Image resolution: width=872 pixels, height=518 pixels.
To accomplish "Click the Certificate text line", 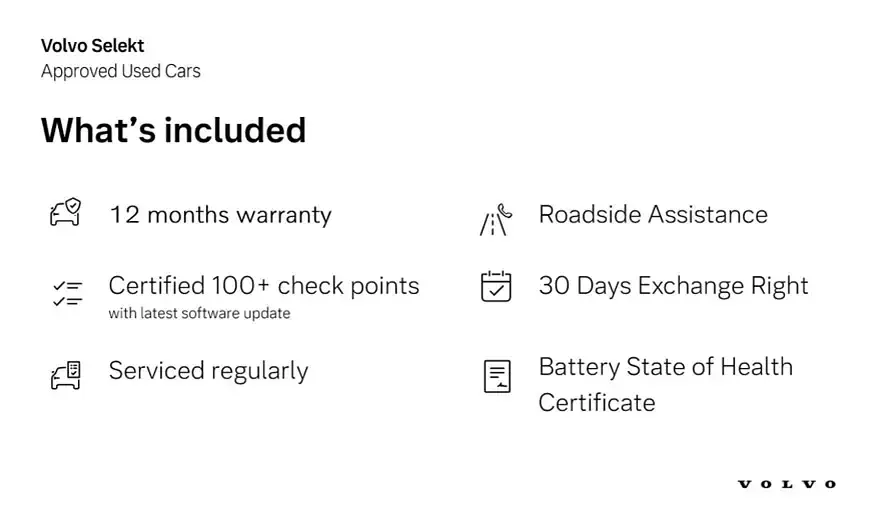I will click(597, 403).
